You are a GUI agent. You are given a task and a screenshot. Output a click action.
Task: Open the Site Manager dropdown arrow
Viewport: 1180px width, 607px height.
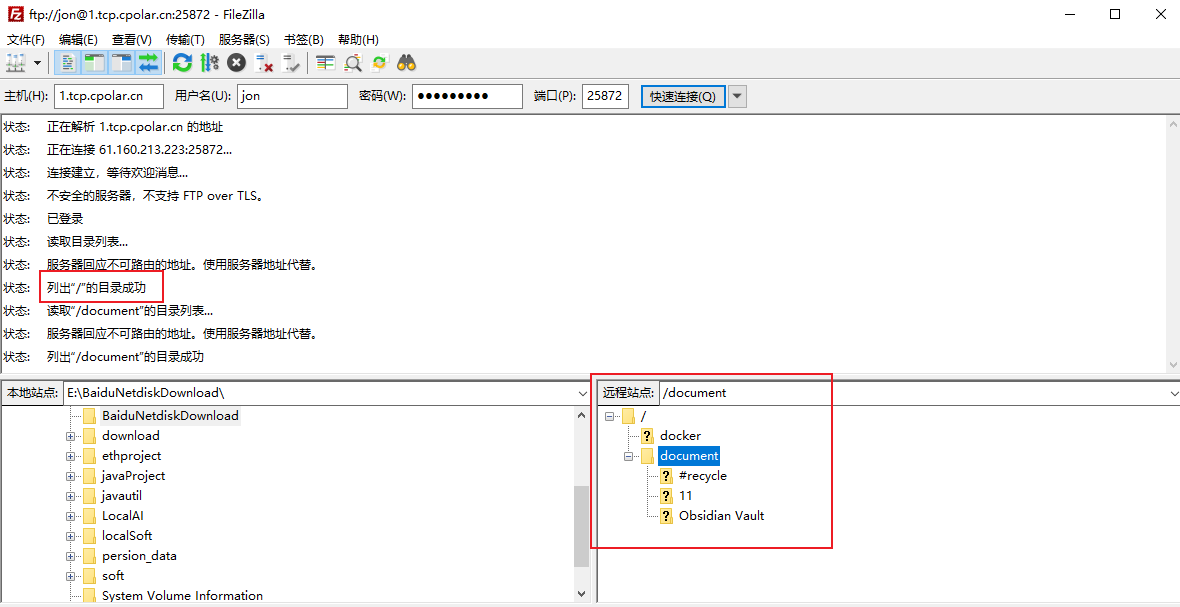click(38, 63)
